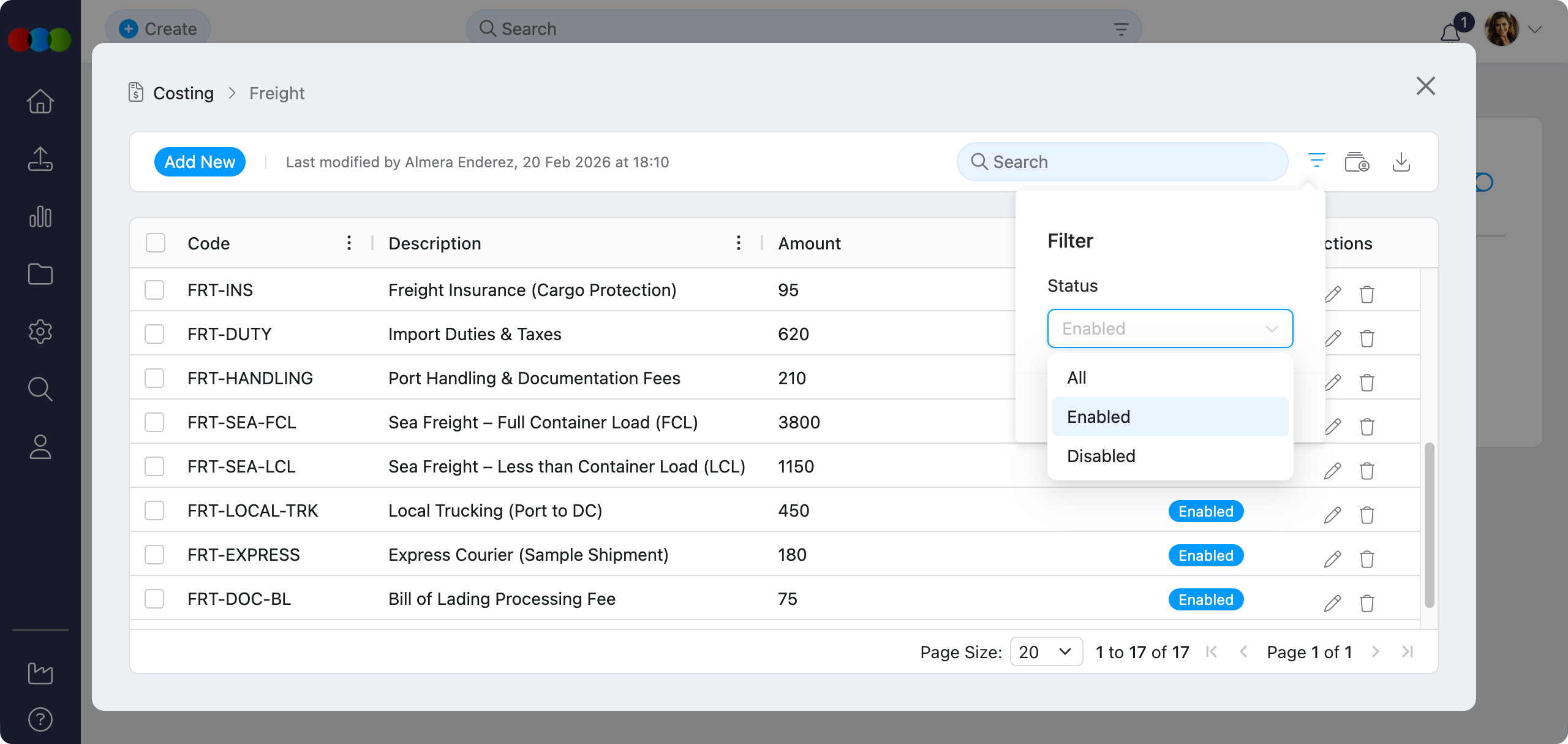Check the FRT-INS row checkbox

pos(154,290)
